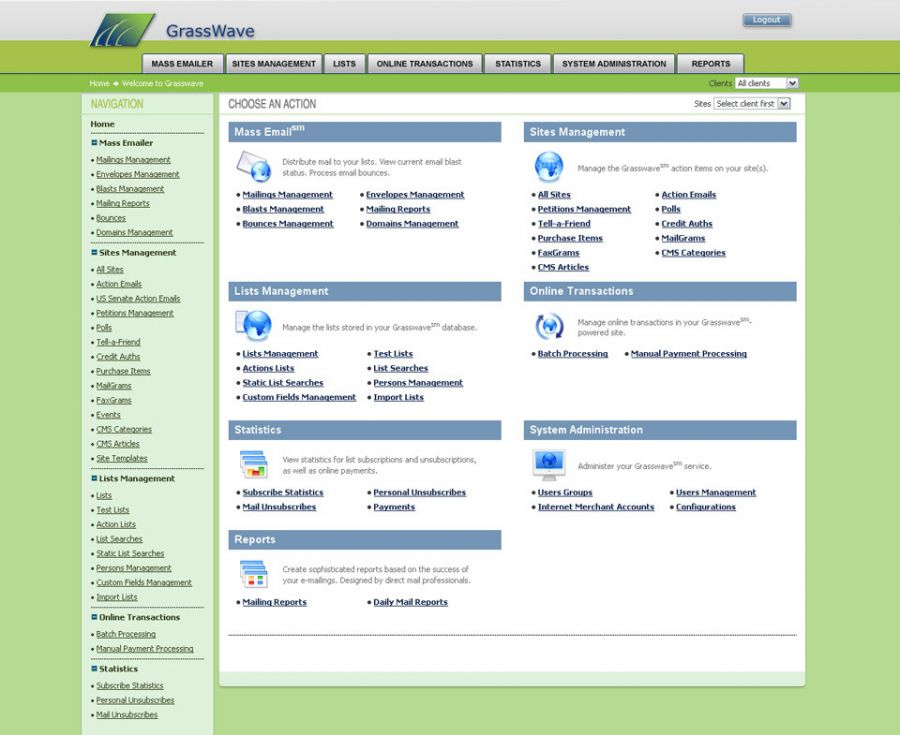Click the Home breadcrumb link
Image resolution: width=900 pixels, height=735 pixels.
[x=99, y=83]
